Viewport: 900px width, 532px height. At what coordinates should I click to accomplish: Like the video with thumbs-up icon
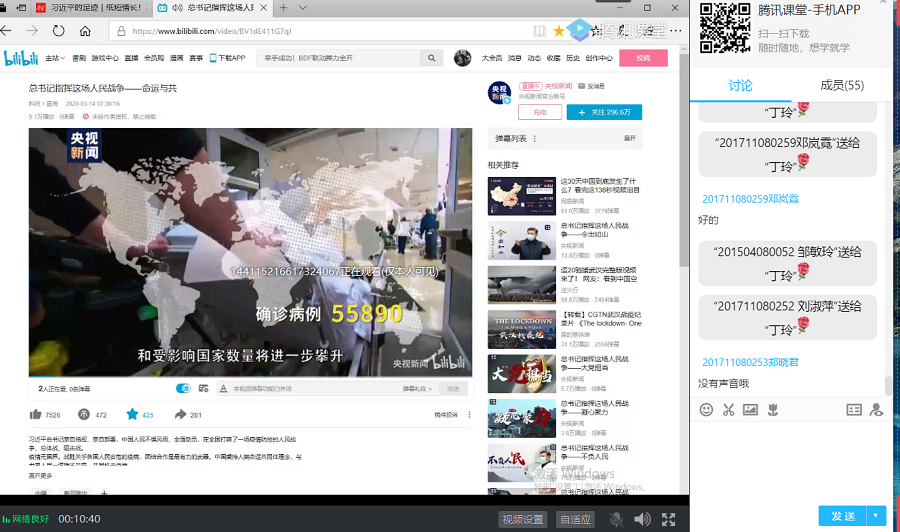(x=37, y=414)
